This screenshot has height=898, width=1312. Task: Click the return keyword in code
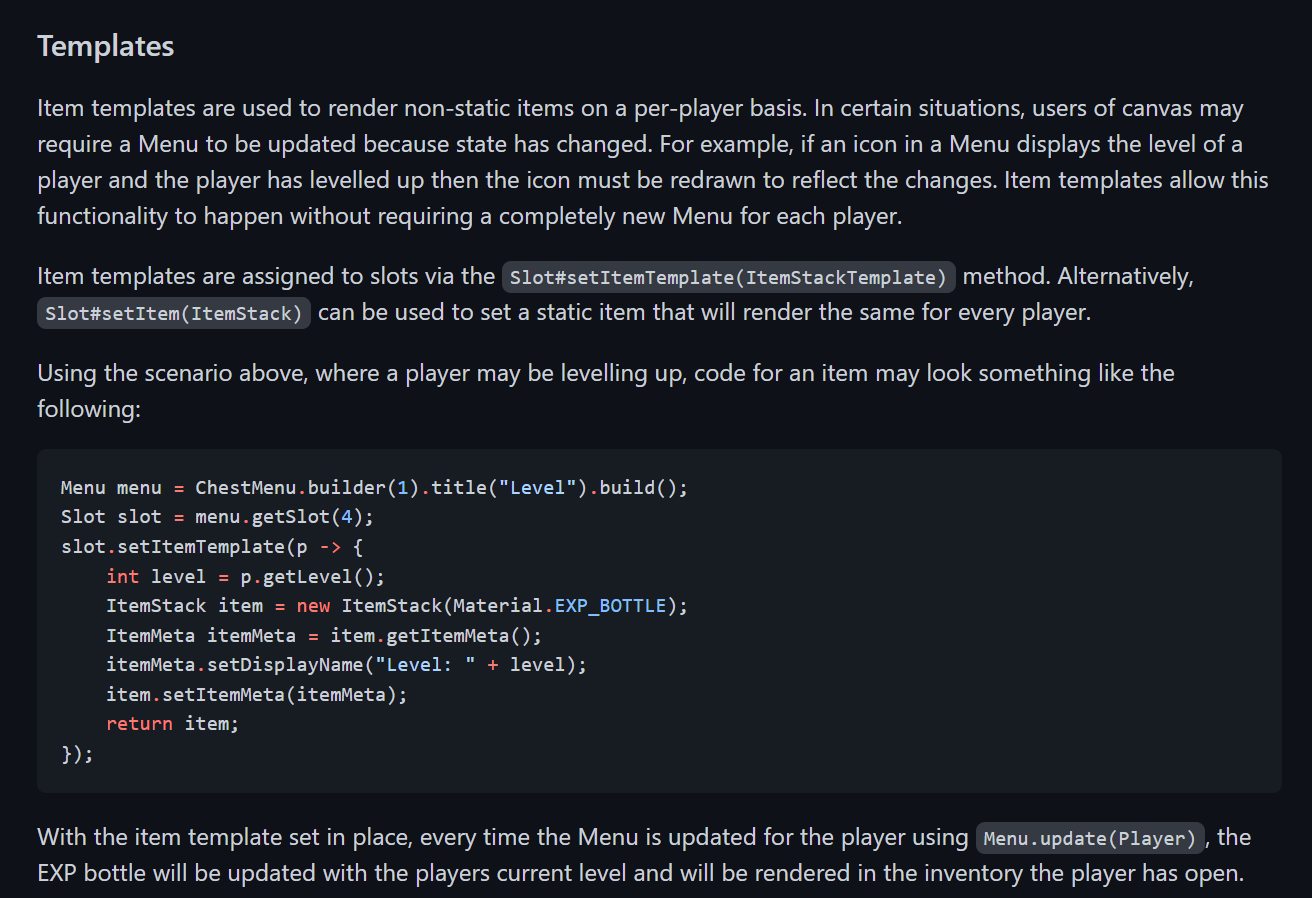point(140,724)
